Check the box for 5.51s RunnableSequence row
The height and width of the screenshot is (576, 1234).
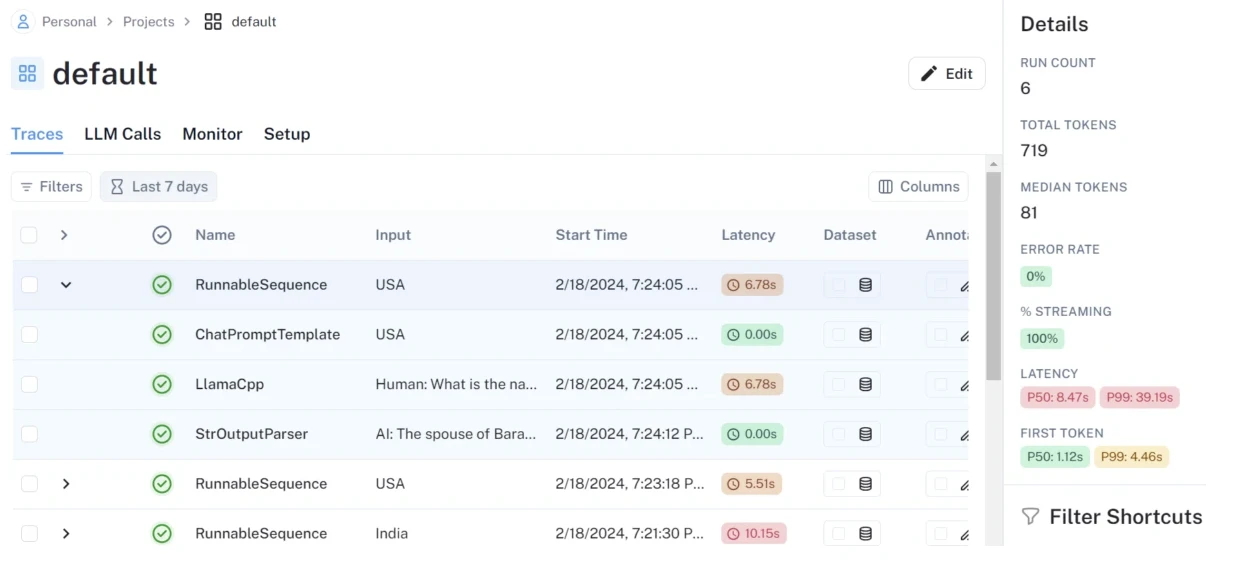click(x=29, y=484)
